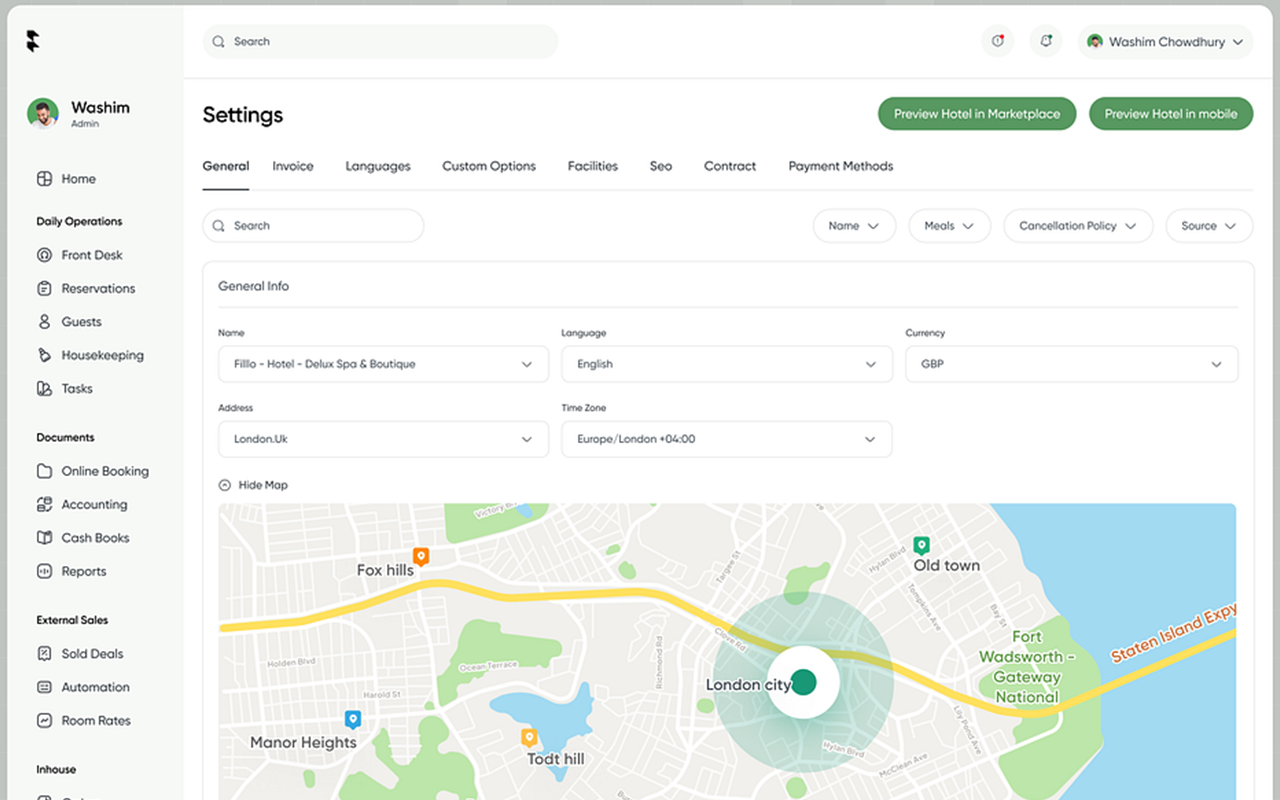
Task: Select the Housekeeping sidebar icon
Action: (44, 355)
